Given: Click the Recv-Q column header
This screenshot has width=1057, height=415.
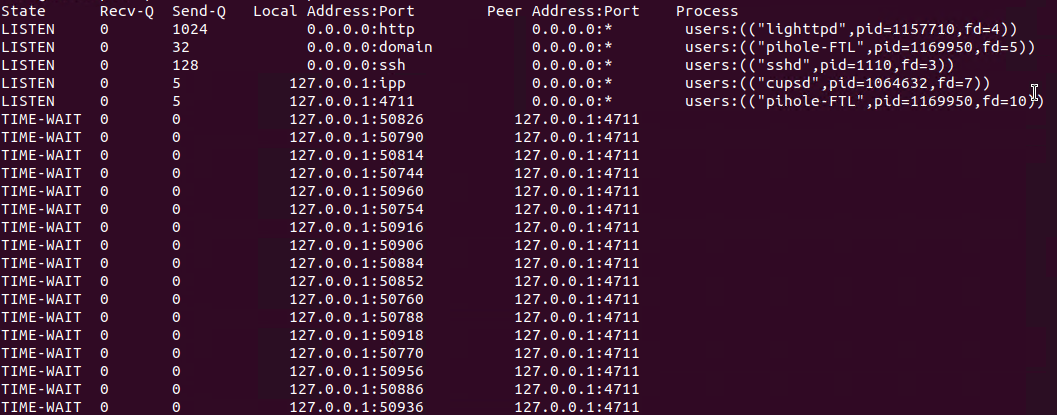Looking at the screenshot, I should 127,11.
